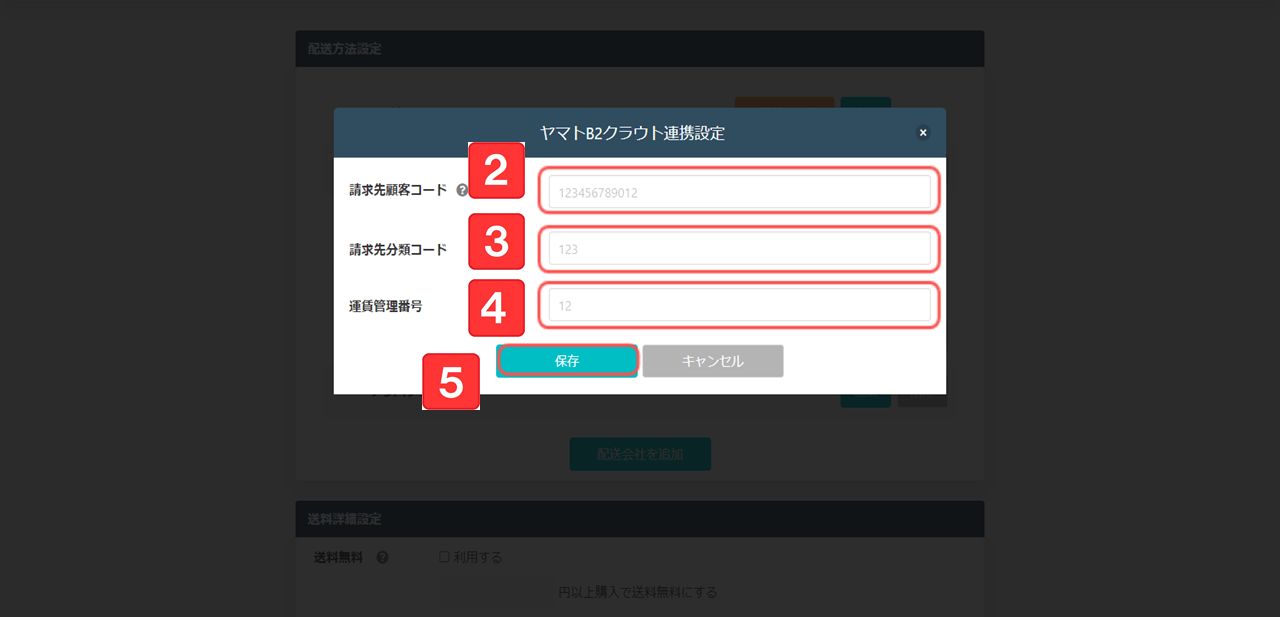
Task: Close the ヤマトB2クラウト連携設定 dialog
Action: click(923, 132)
